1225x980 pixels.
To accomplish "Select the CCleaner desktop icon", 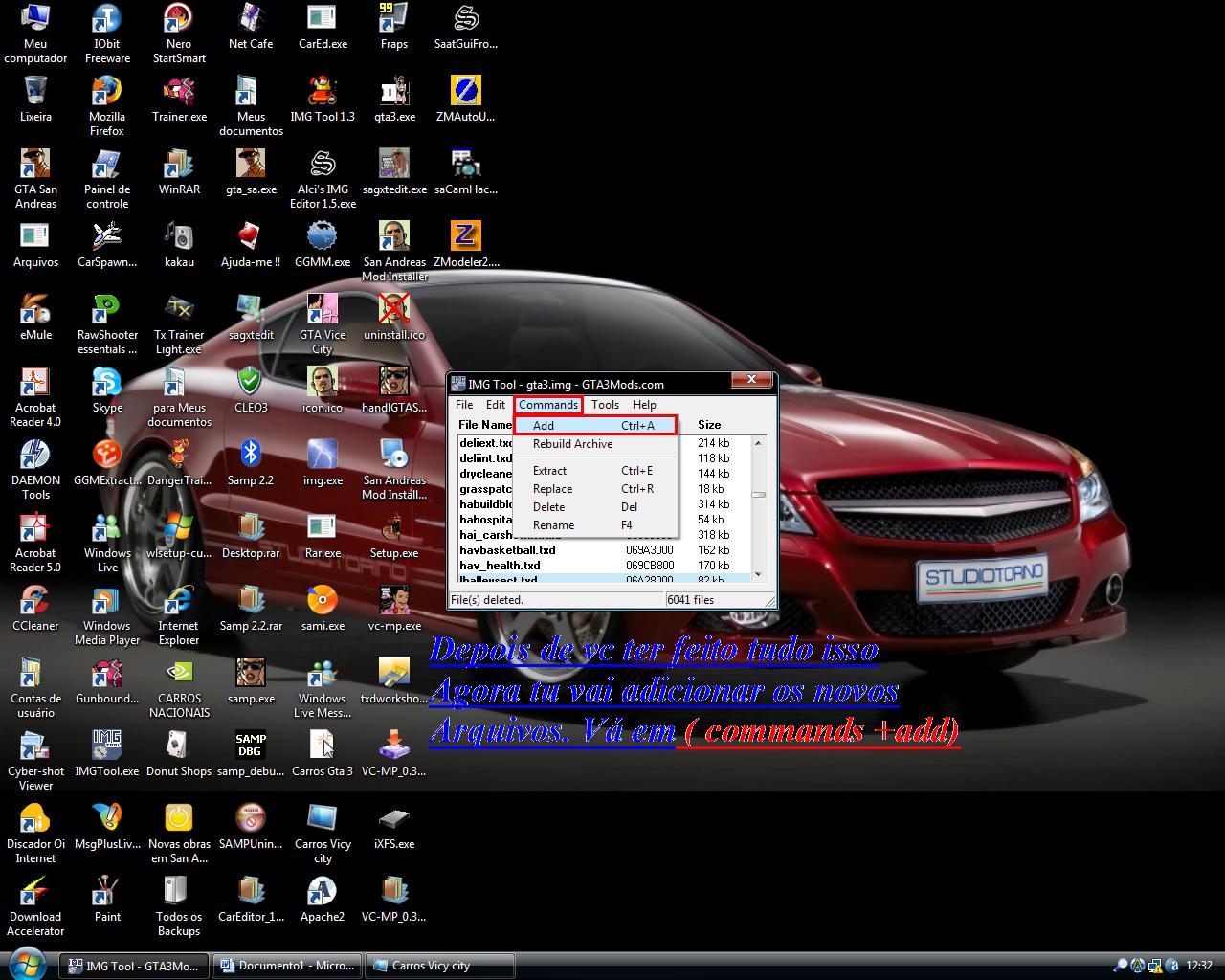I will (x=35, y=610).
